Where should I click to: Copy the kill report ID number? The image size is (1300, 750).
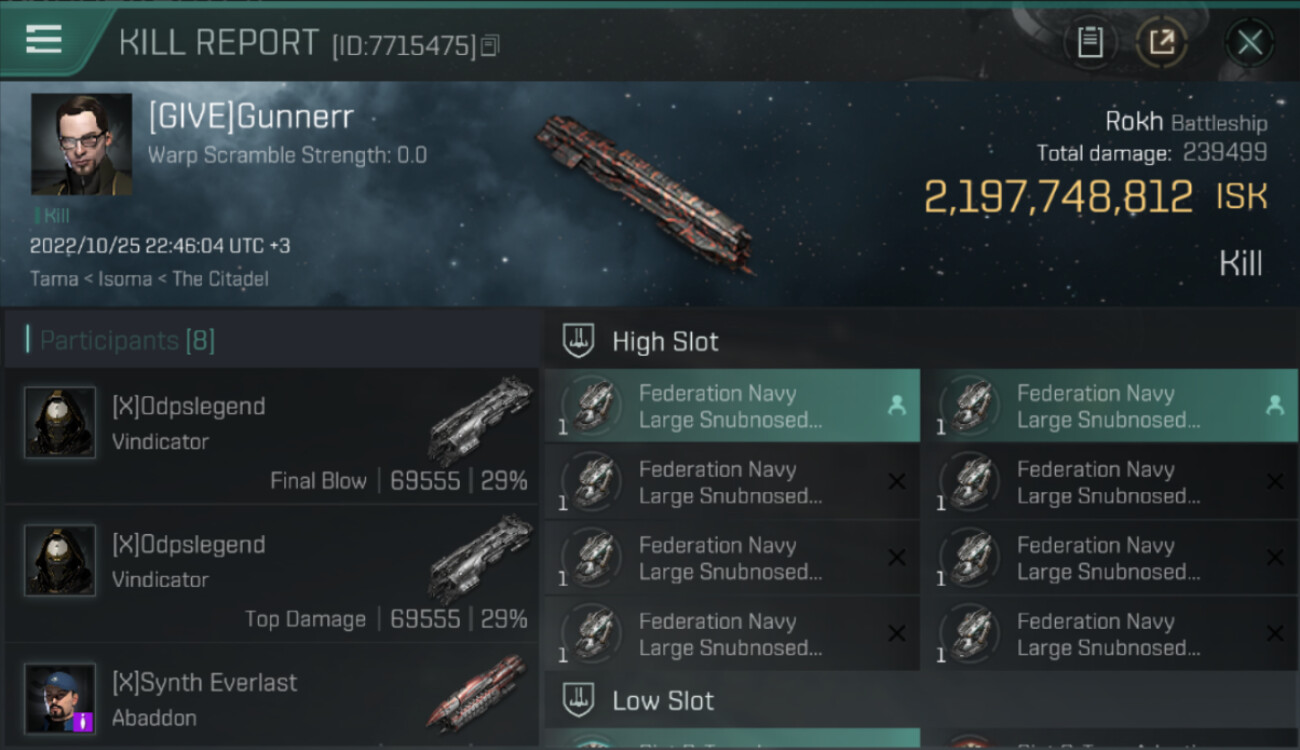tap(490, 45)
